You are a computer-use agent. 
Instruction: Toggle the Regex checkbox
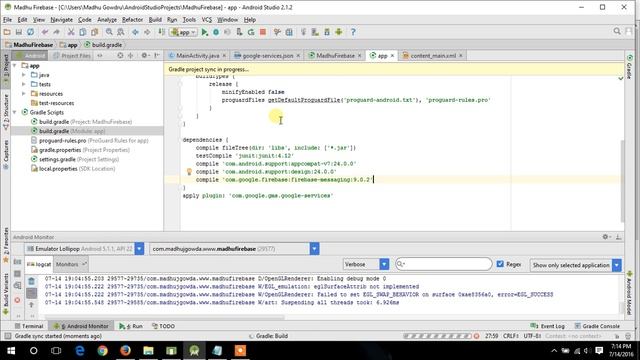click(500, 264)
